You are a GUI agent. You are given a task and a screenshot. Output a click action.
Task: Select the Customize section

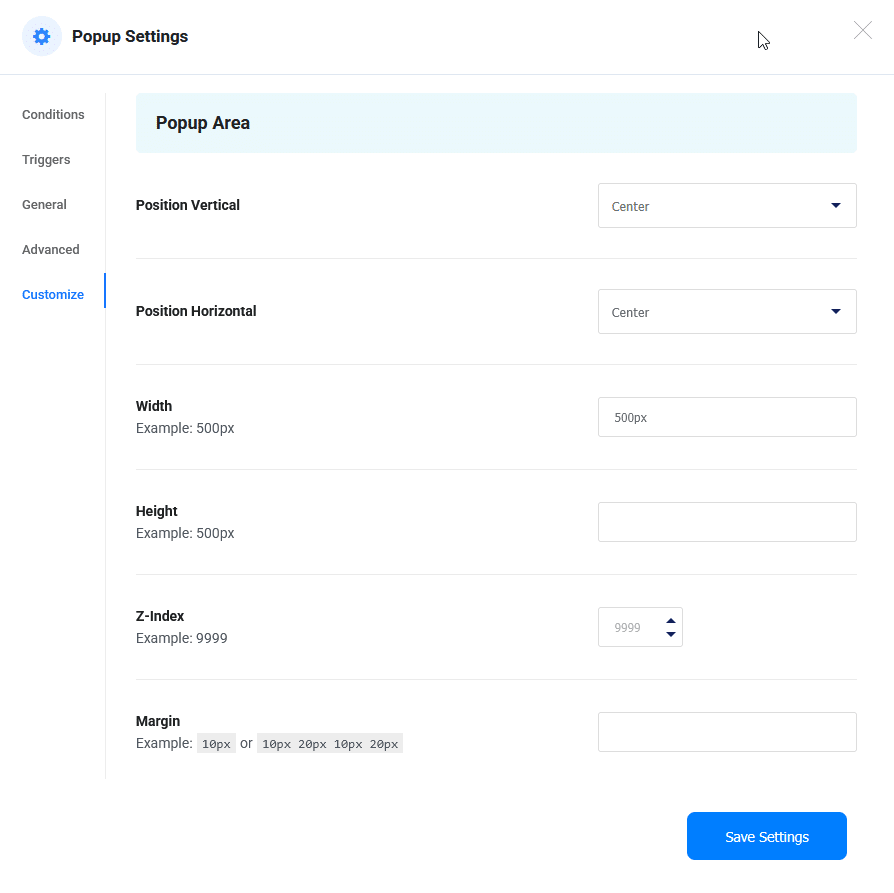point(52,294)
